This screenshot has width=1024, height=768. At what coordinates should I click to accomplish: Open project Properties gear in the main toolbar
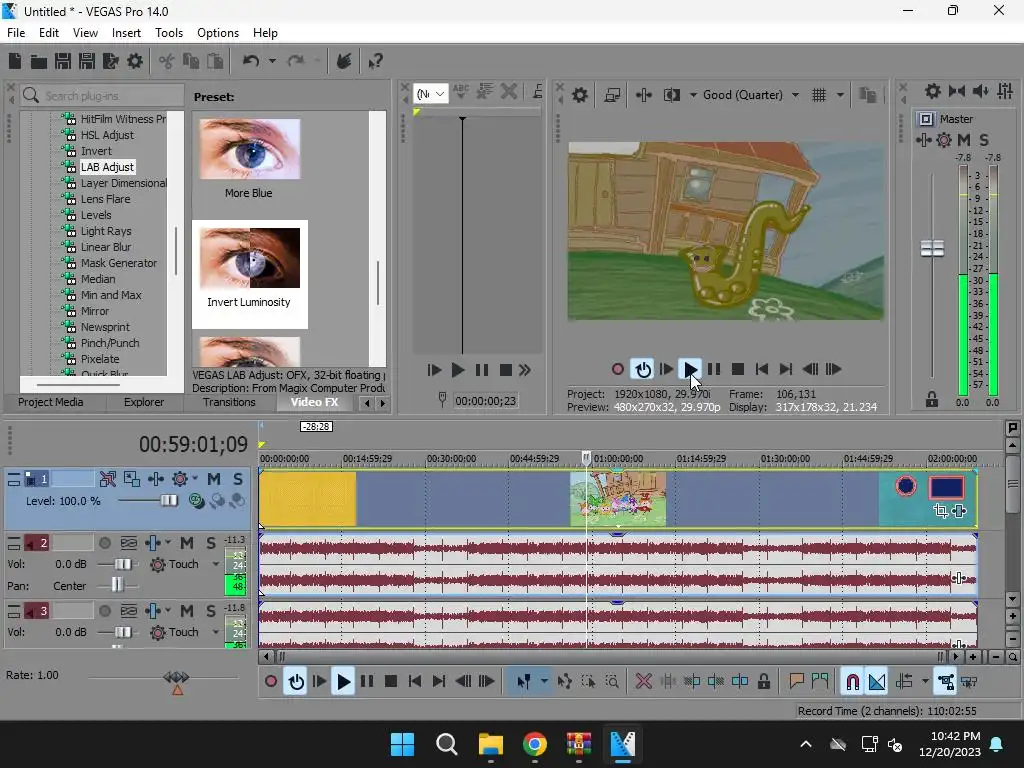click(135, 61)
